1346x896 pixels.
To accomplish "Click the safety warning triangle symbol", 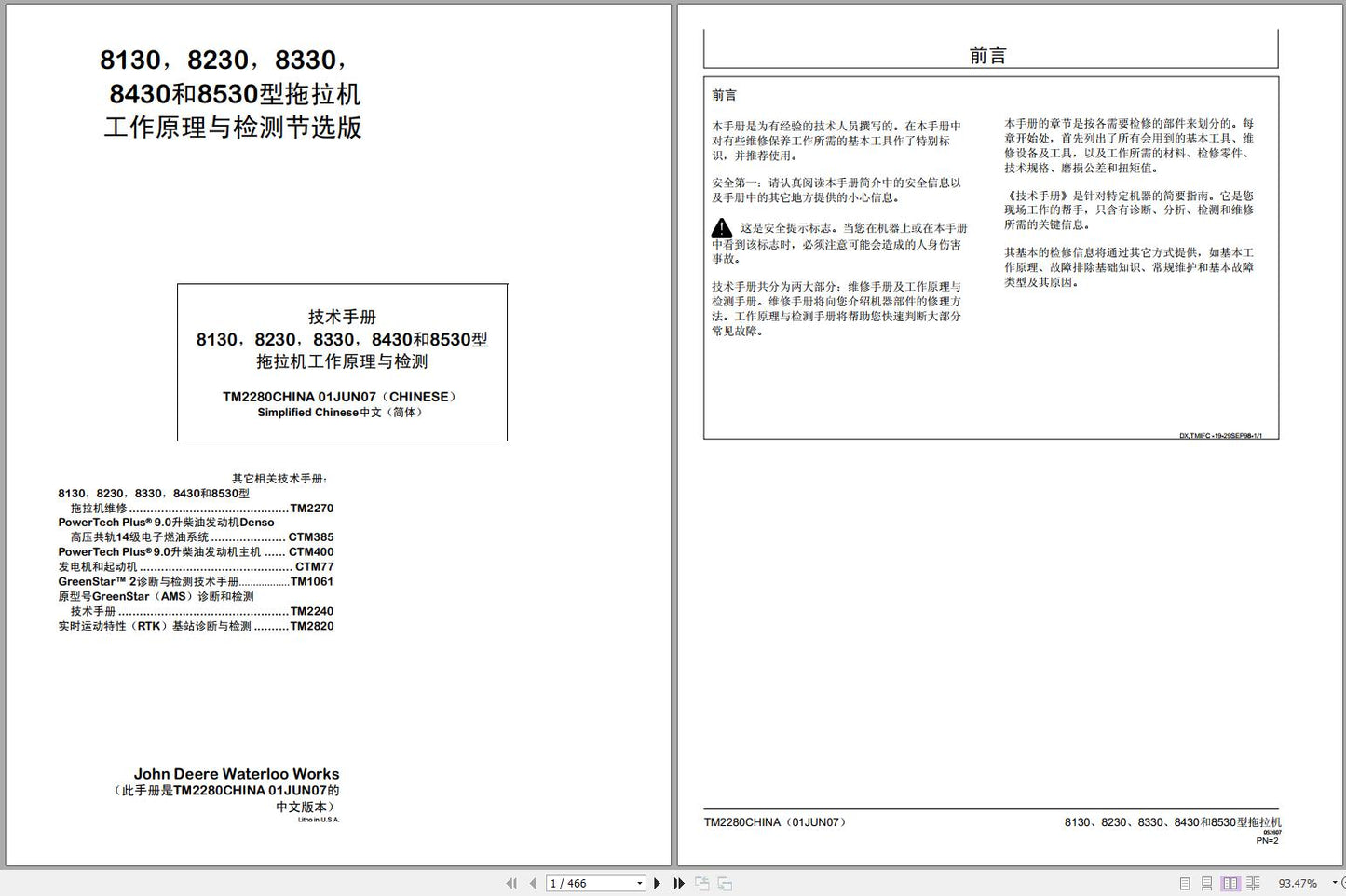I will point(722,228).
